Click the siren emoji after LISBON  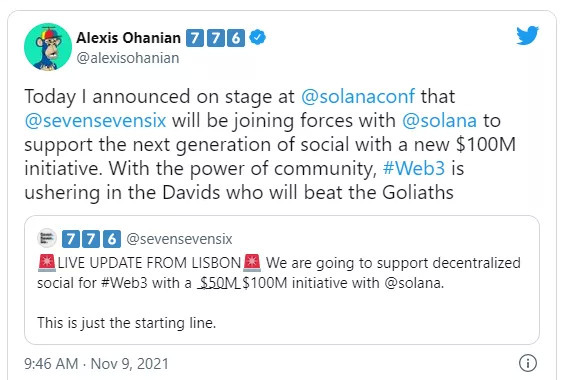click(252, 263)
